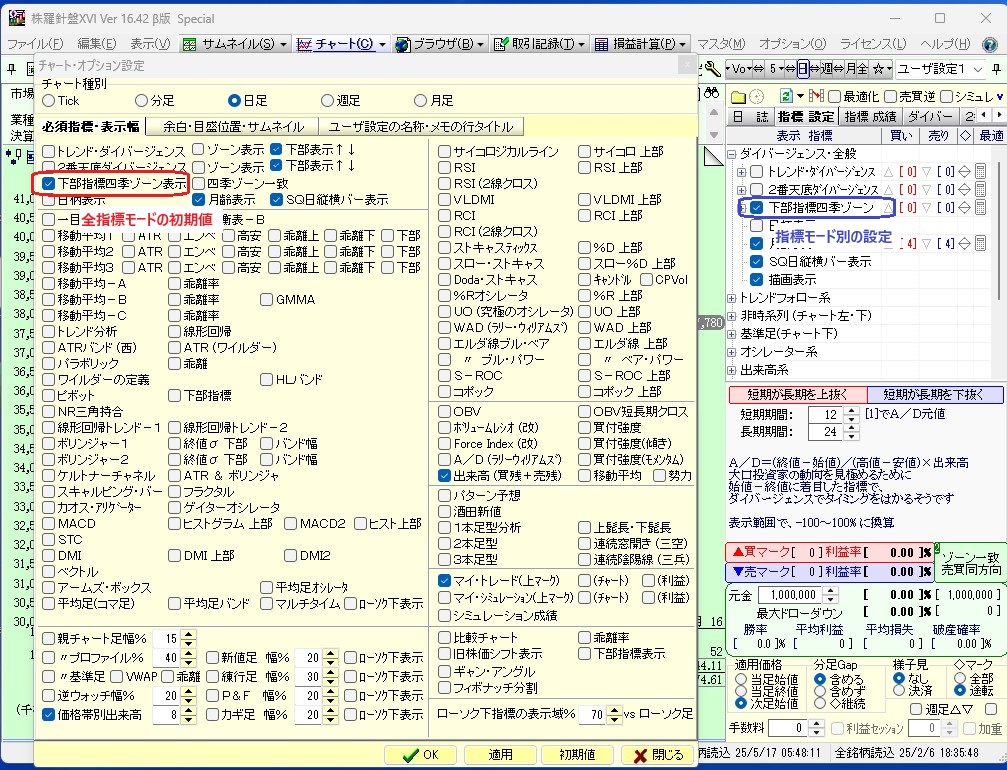
Task: Click the star favorites toolbar button
Action: click(877, 69)
